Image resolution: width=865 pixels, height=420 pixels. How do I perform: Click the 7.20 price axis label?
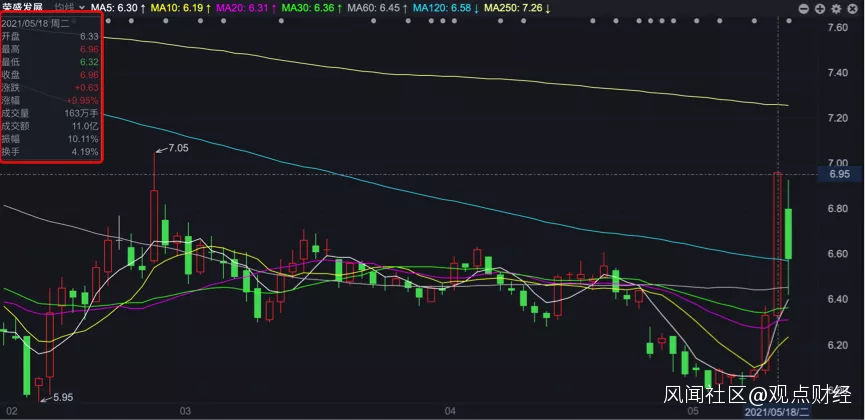point(838,118)
